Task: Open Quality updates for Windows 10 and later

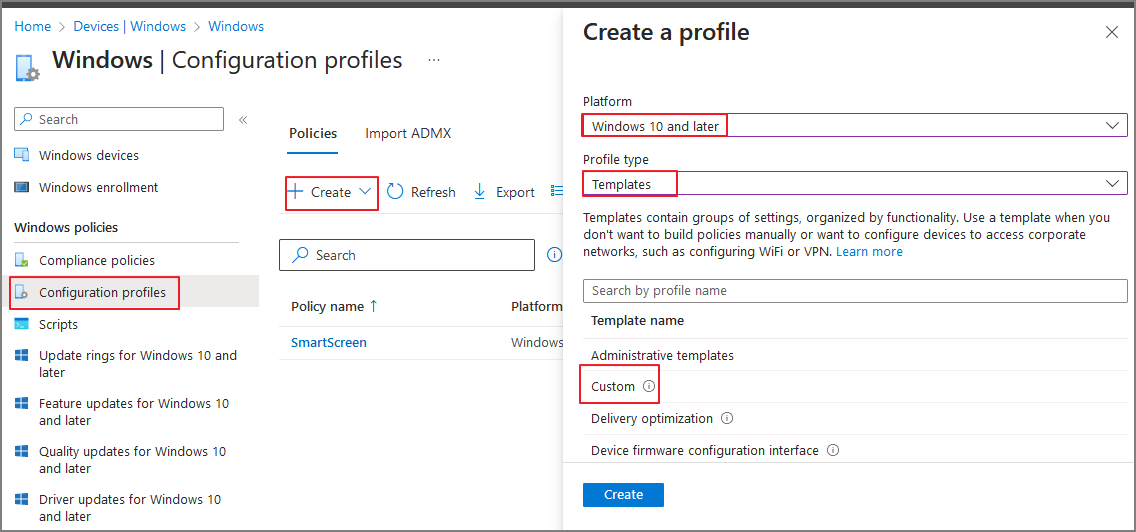Action: click(133, 460)
